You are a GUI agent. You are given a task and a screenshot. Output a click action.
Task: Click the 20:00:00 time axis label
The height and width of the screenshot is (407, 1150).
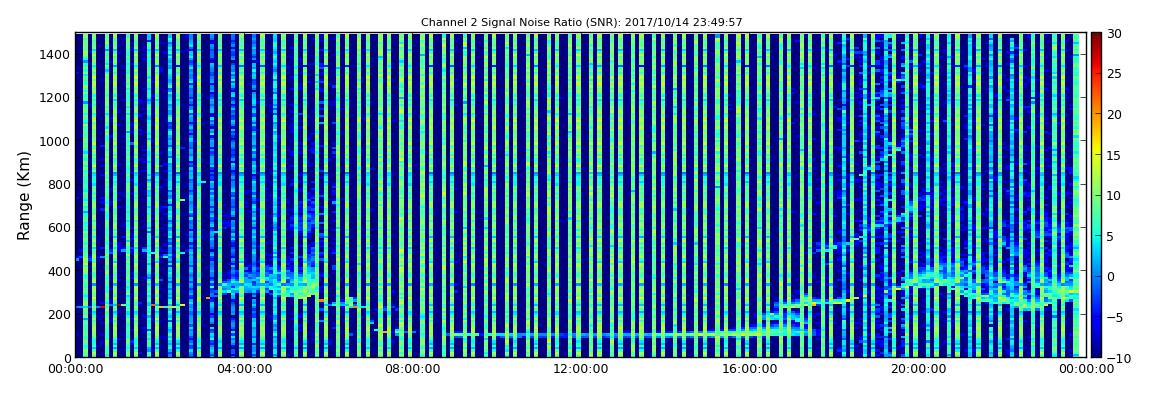[x=918, y=370]
